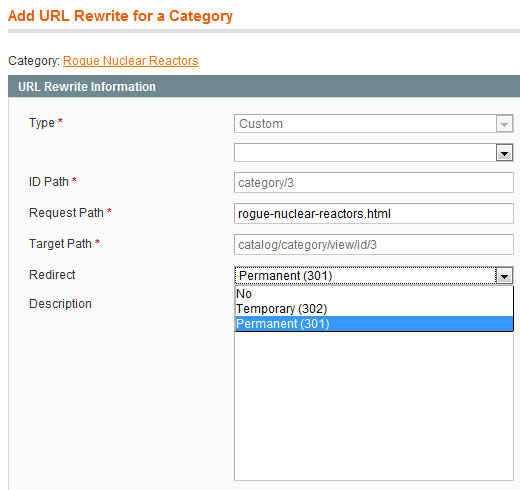520x490 pixels.
Task: Pick Permanent (301) in the open list
Action: [x=374, y=324]
